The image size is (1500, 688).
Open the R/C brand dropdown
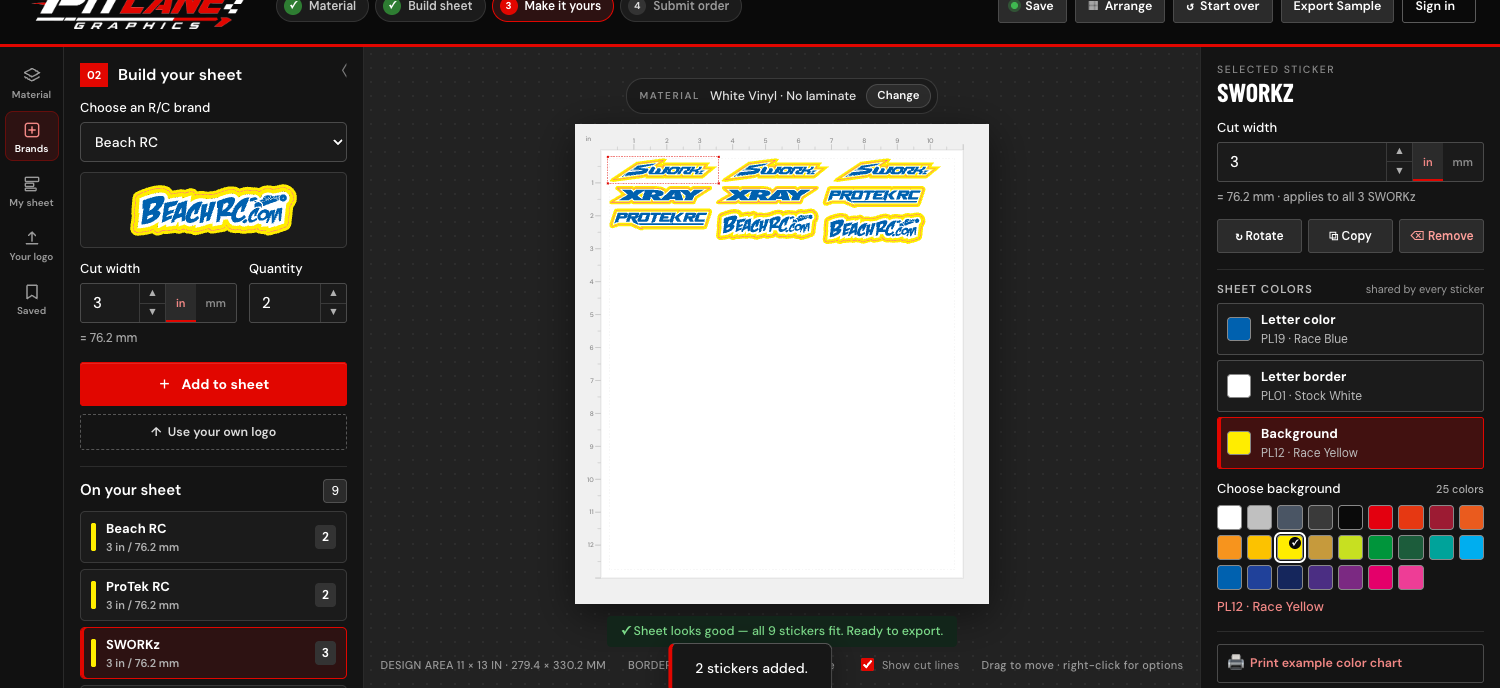pos(213,142)
